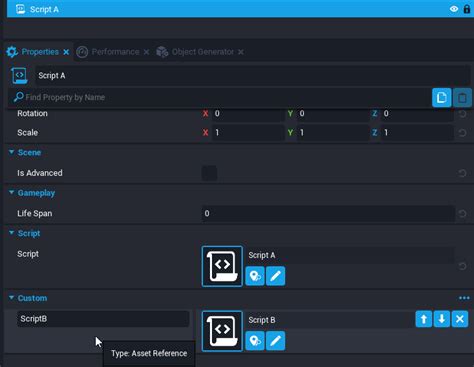This screenshot has height=367, width=474.
Task: Collapse the Gameplay section
Action: [x=11, y=193]
